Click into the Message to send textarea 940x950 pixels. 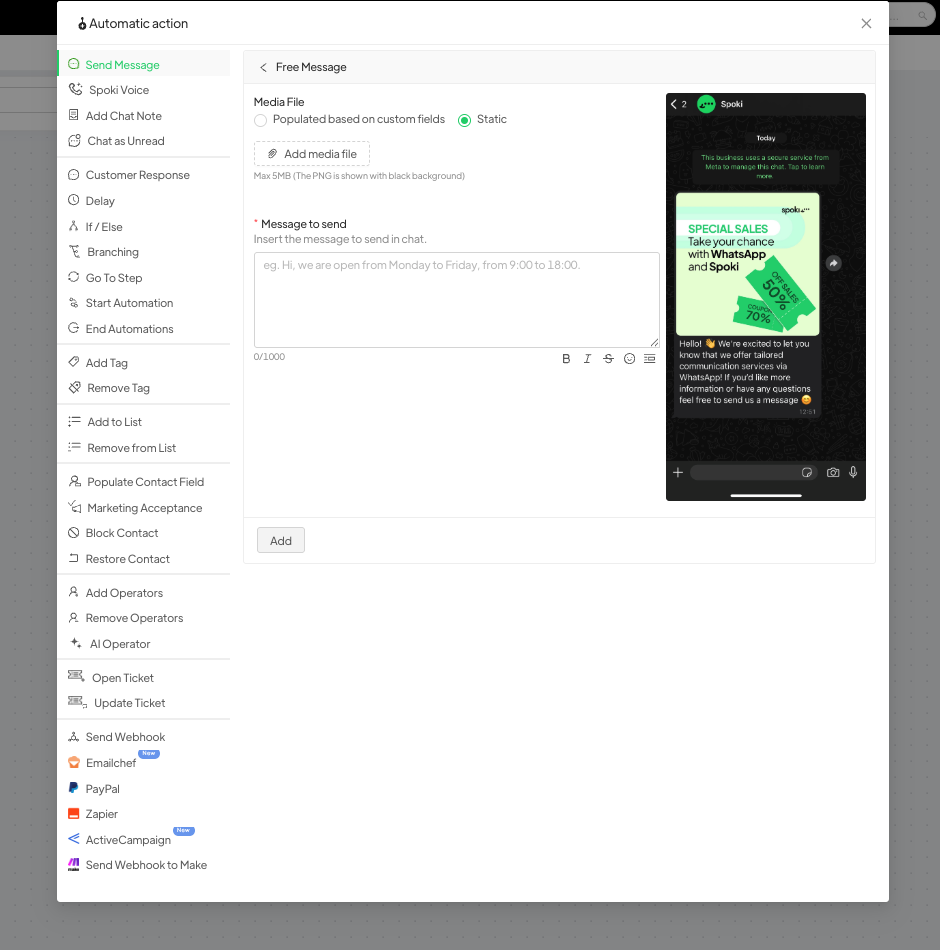(456, 299)
